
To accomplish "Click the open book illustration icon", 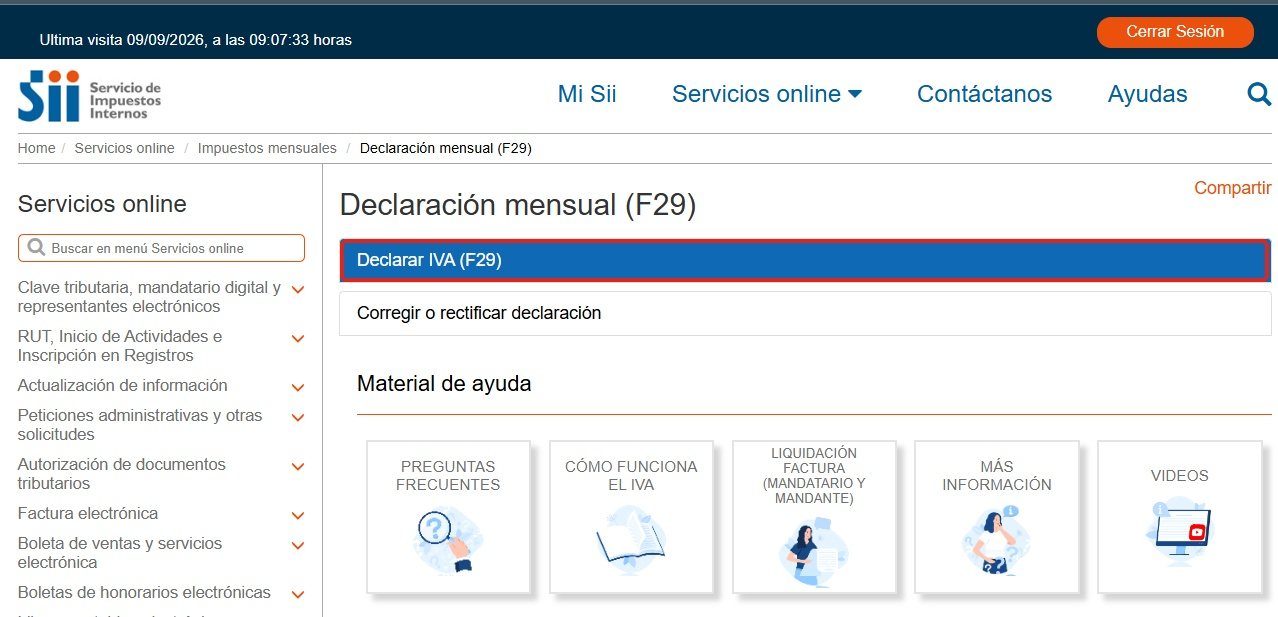I will pyautogui.click(x=631, y=540).
